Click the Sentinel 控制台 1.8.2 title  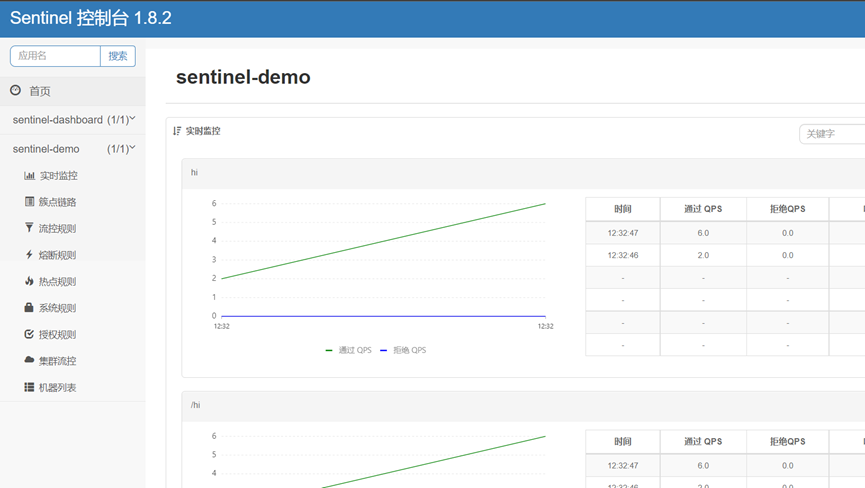point(90,18)
